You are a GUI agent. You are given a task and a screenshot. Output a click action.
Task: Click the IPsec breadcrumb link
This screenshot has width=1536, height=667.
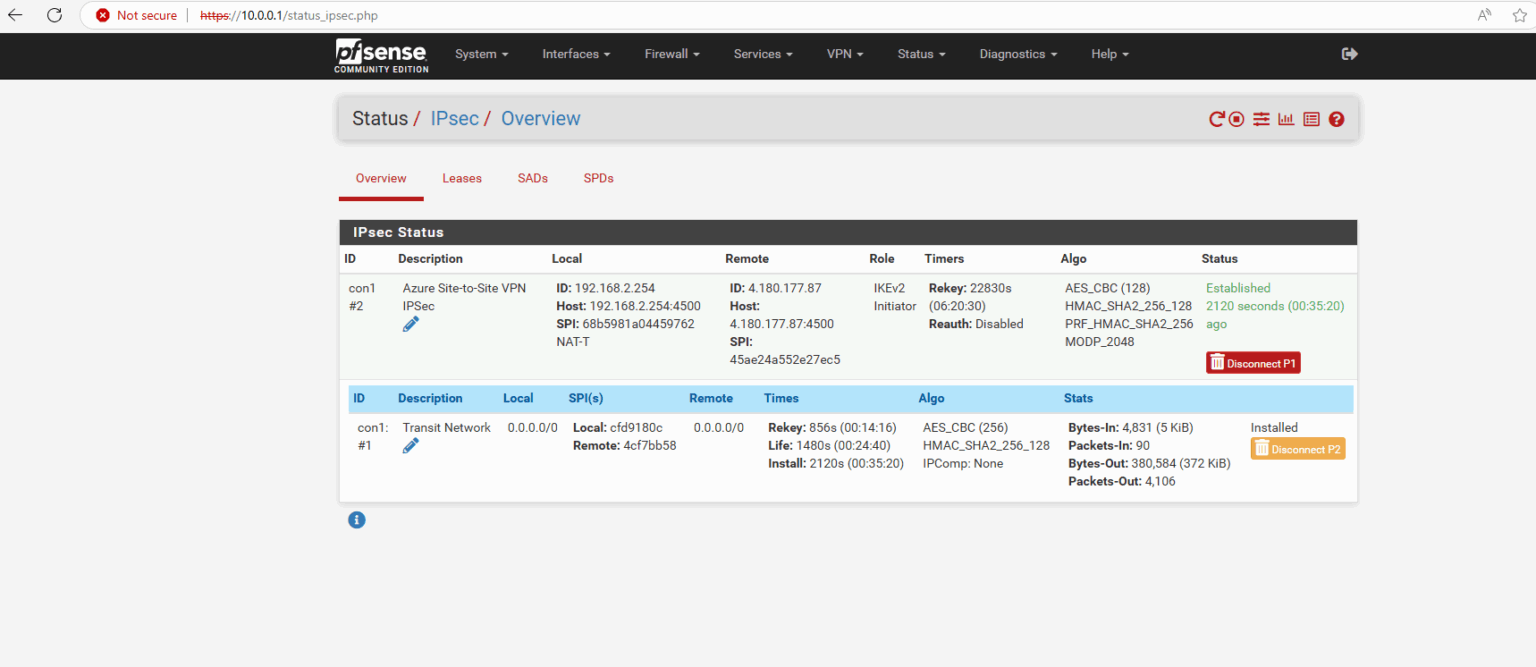pos(455,118)
